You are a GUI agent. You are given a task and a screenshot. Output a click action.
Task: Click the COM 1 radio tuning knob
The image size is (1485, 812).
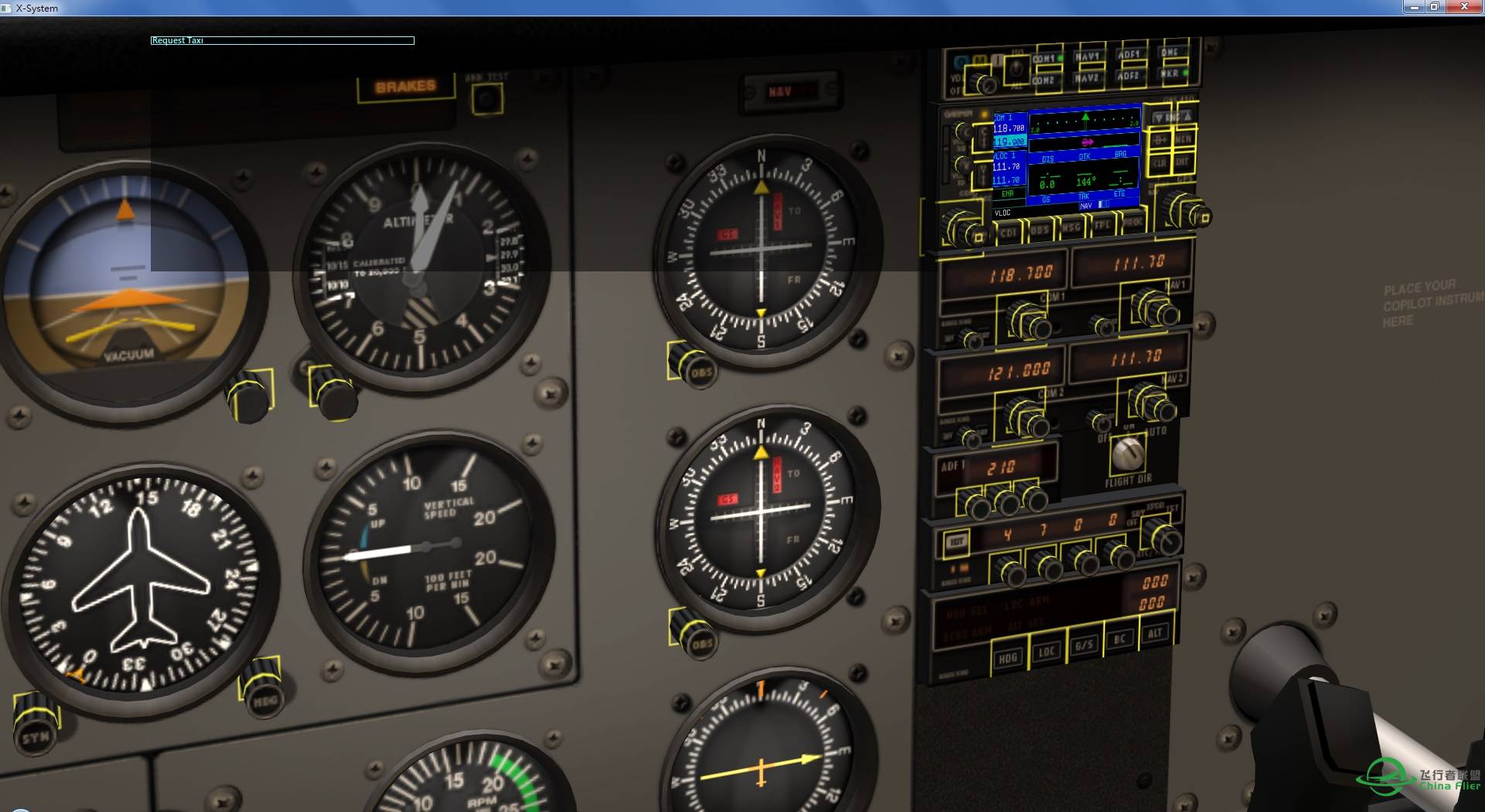click(1029, 320)
